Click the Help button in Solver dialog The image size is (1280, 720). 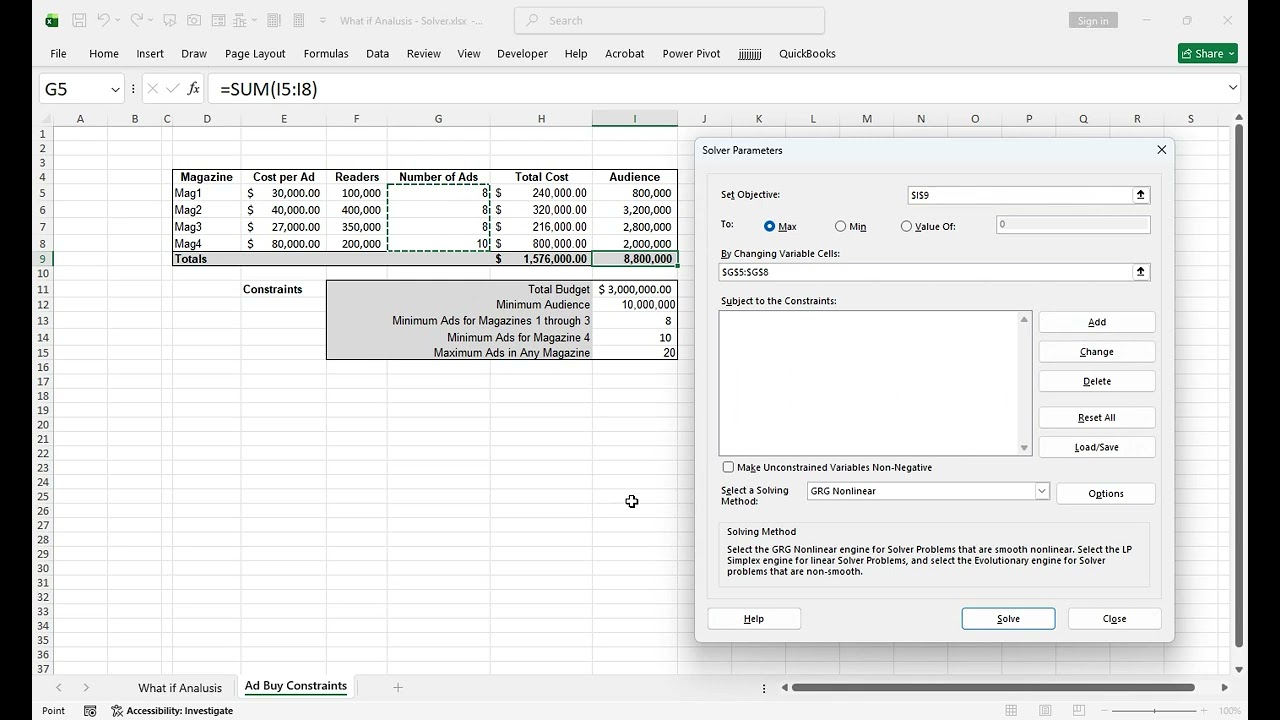click(x=754, y=619)
